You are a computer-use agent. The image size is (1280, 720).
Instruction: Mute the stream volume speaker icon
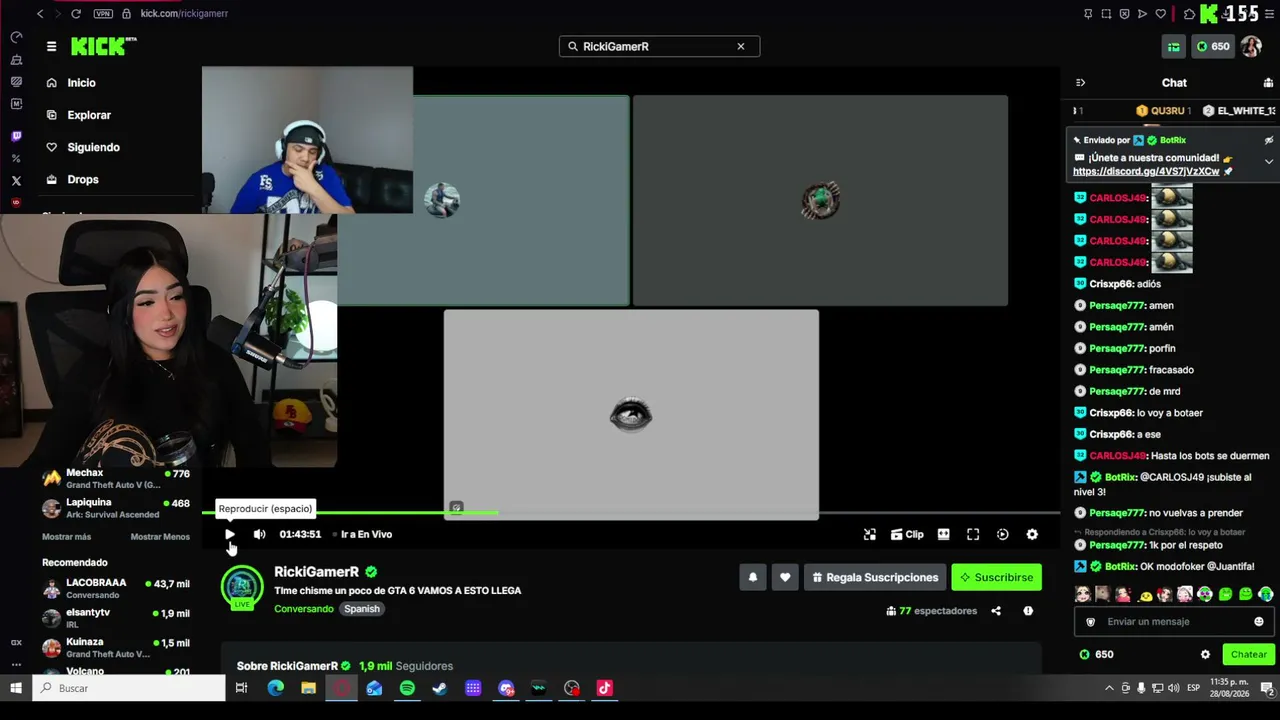coord(259,534)
